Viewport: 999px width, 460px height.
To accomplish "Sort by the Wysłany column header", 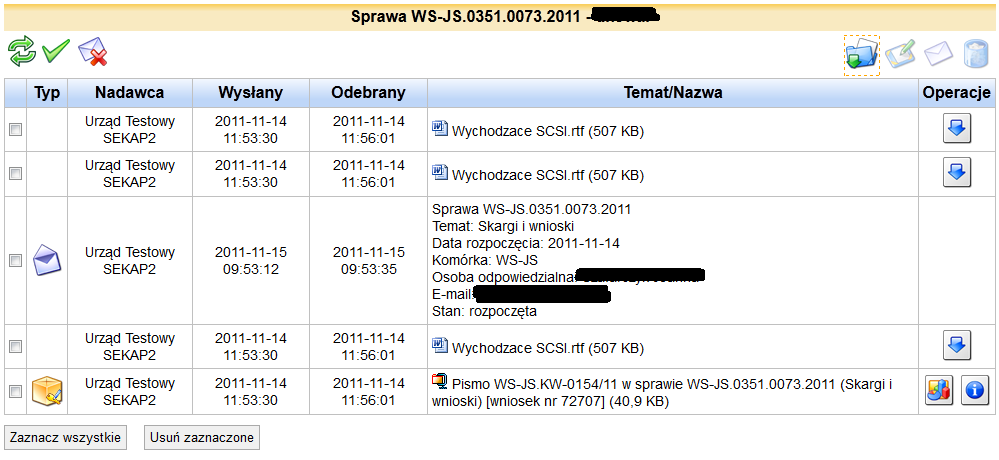I will 251,92.
